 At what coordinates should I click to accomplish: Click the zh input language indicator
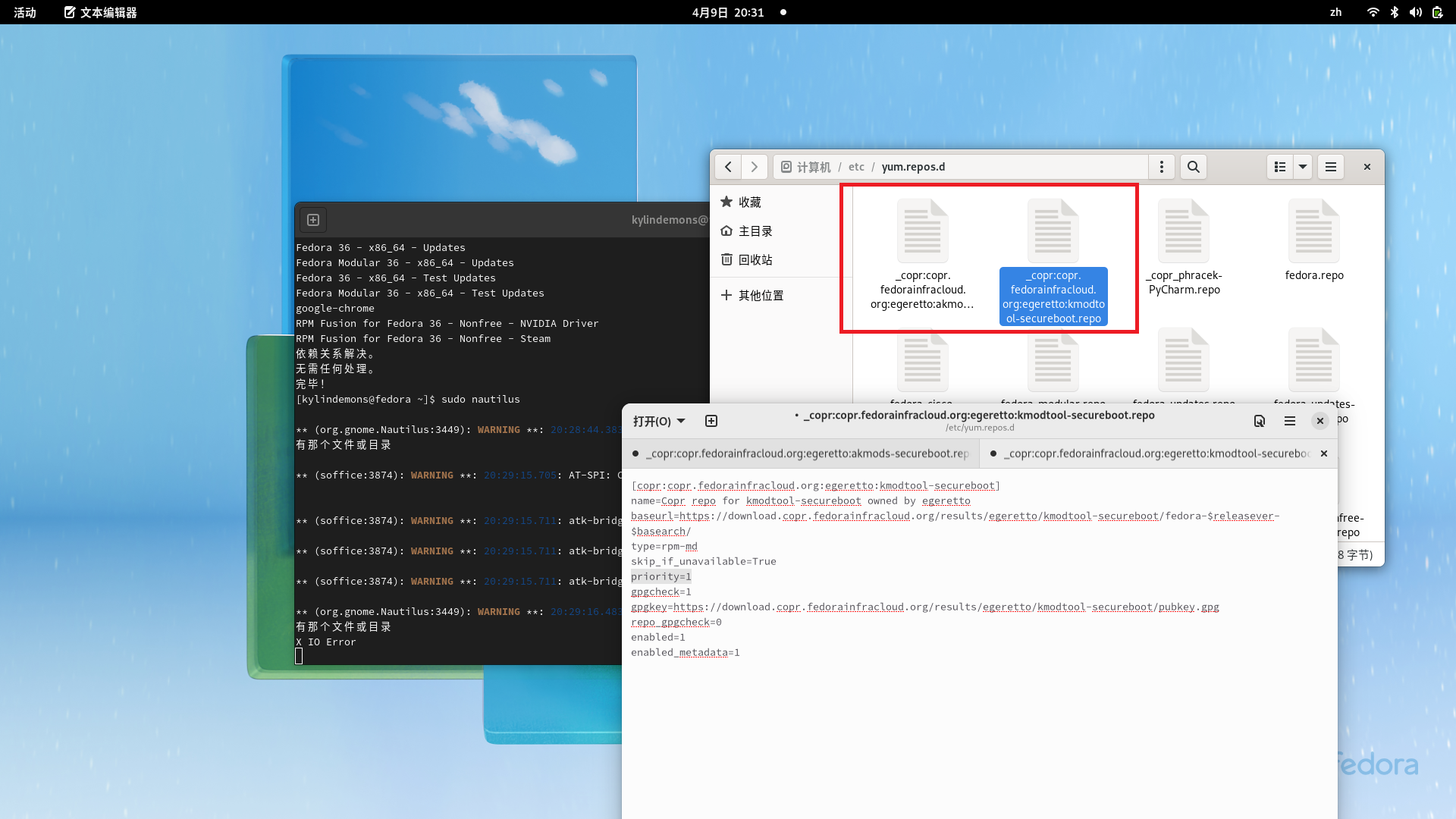pyautogui.click(x=1335, y=12)
